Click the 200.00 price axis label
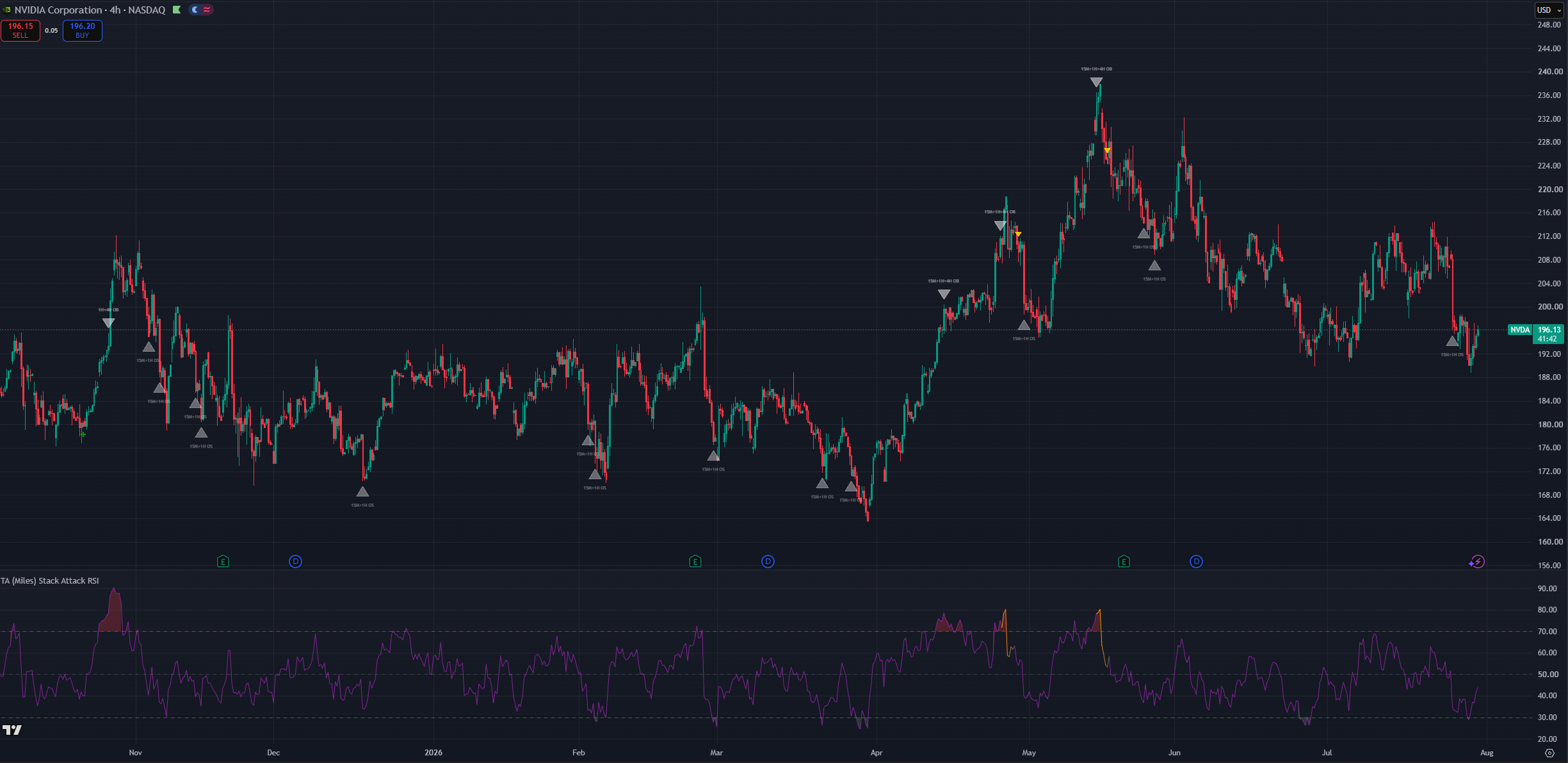This screenshot has width=1568, height=763. pos(1549,307)
